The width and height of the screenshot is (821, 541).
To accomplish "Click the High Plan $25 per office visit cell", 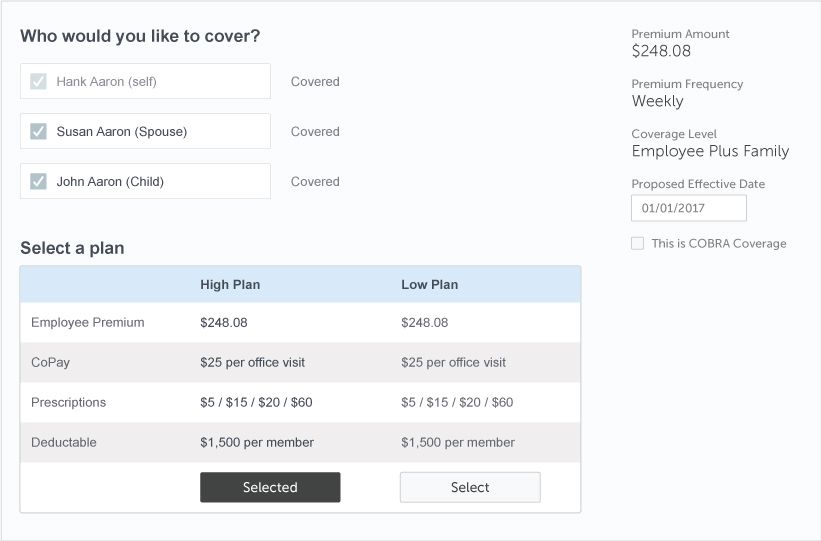I will 252,363.
